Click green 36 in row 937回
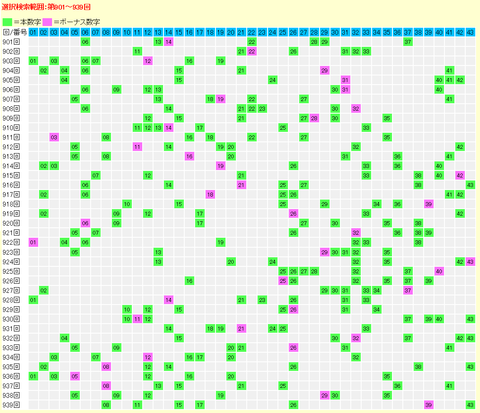The image size is (480, 413). (397, 386)
